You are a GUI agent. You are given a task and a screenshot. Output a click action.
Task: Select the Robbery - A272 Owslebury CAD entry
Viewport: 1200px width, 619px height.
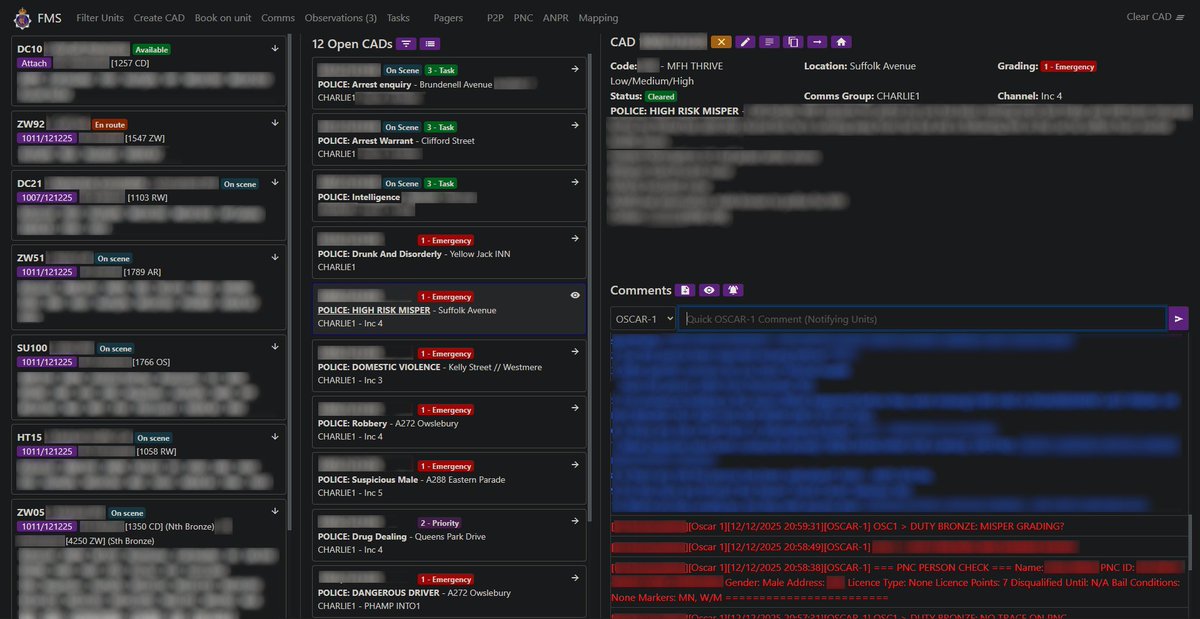tap(449, 422)
